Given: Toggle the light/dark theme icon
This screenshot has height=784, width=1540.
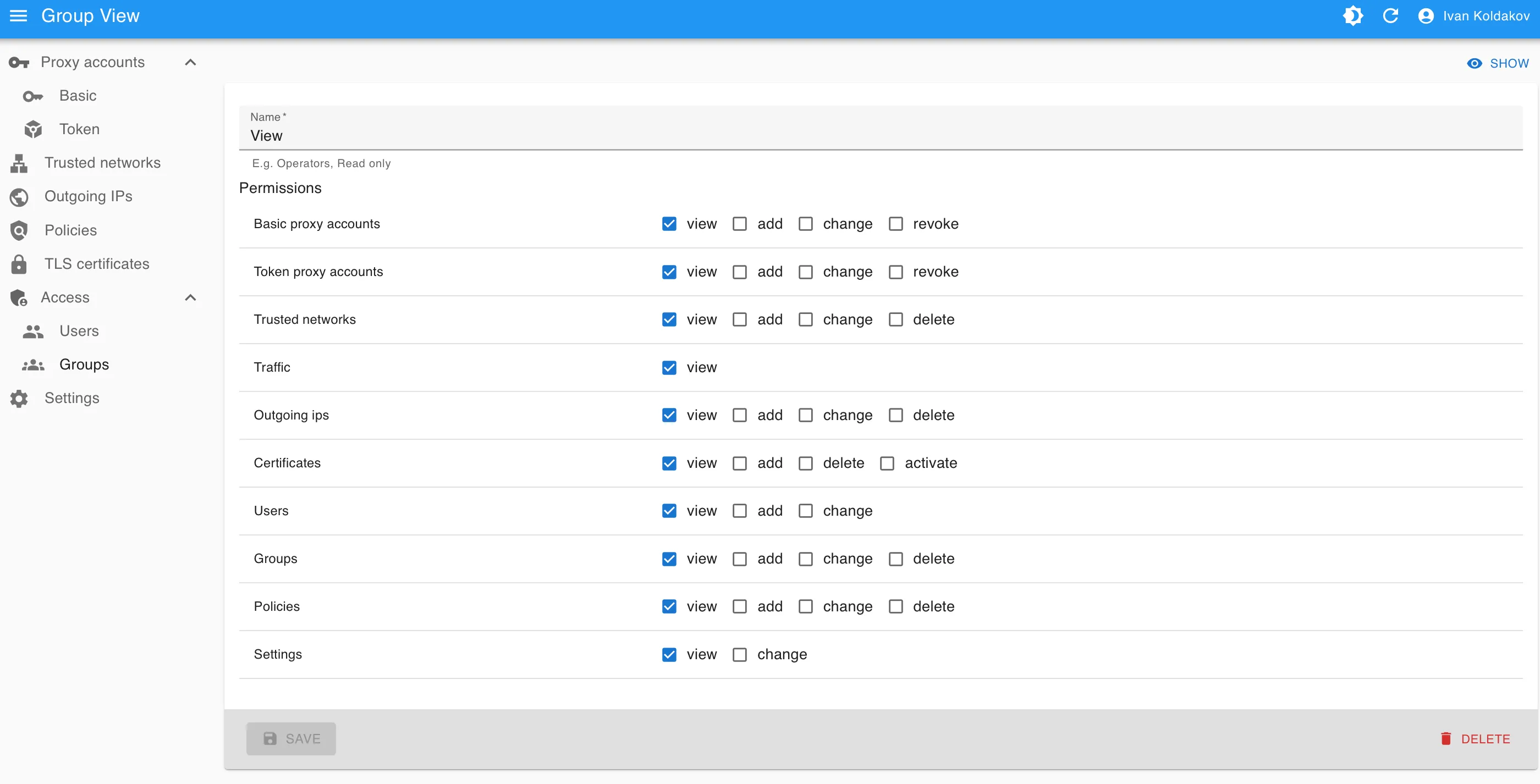Looking at the screenshot, I should point(1353,15).
